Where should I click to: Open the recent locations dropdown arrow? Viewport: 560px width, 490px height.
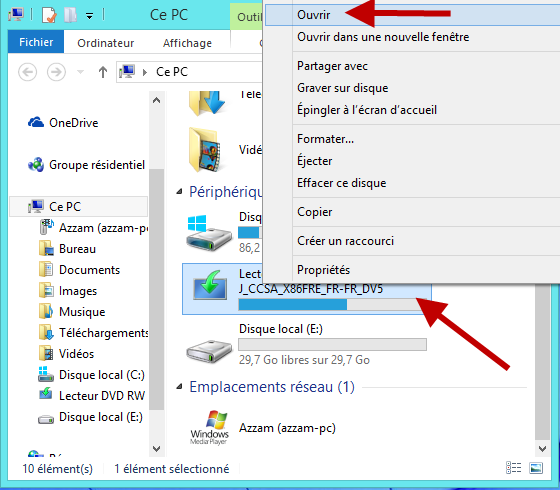point(81,72)
